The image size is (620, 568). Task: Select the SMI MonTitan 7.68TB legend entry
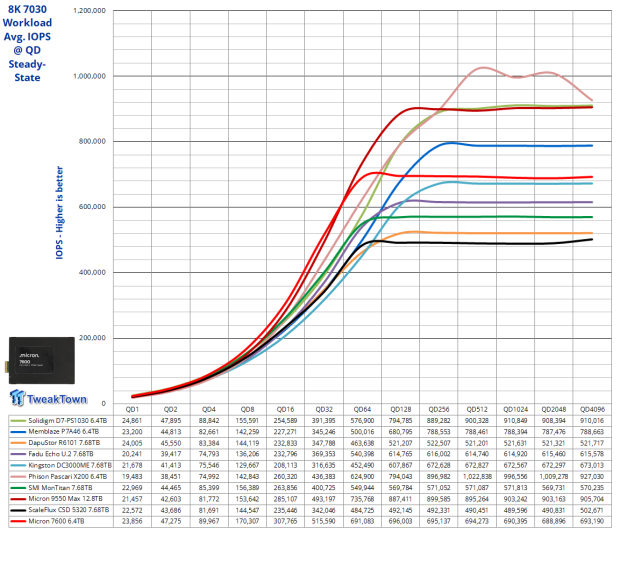point(60,488)
